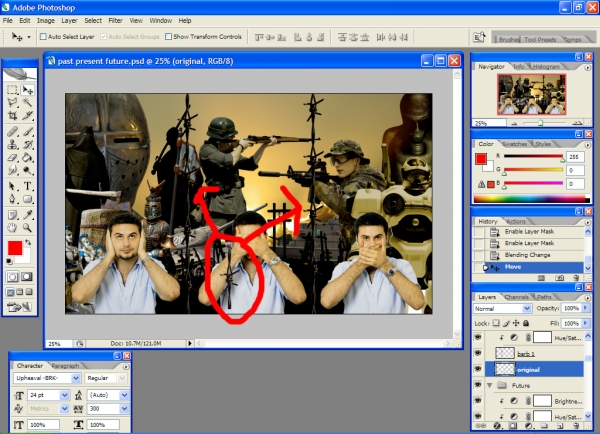The image size is (600, 434).
Task: Collapse the Future layer group
Action: tap(489, 385)
